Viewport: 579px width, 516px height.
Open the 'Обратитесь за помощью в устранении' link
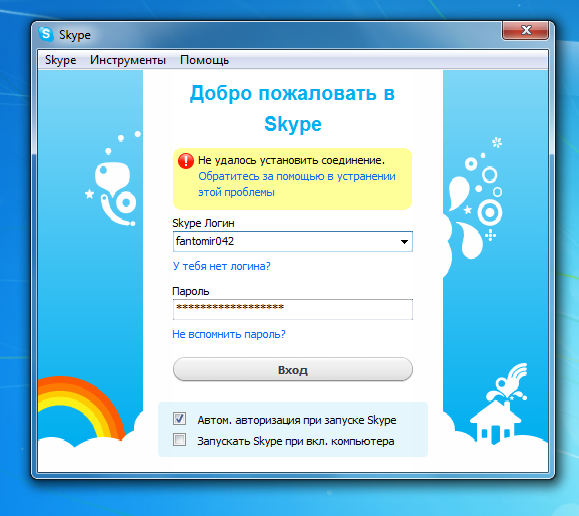click(297, 184)
